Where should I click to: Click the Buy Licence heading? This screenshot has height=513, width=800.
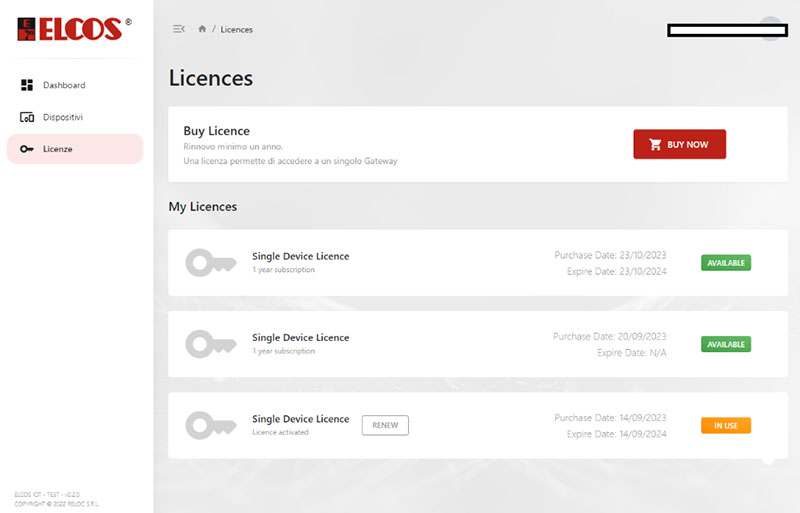pyautogui.click(x=216, y=131)
